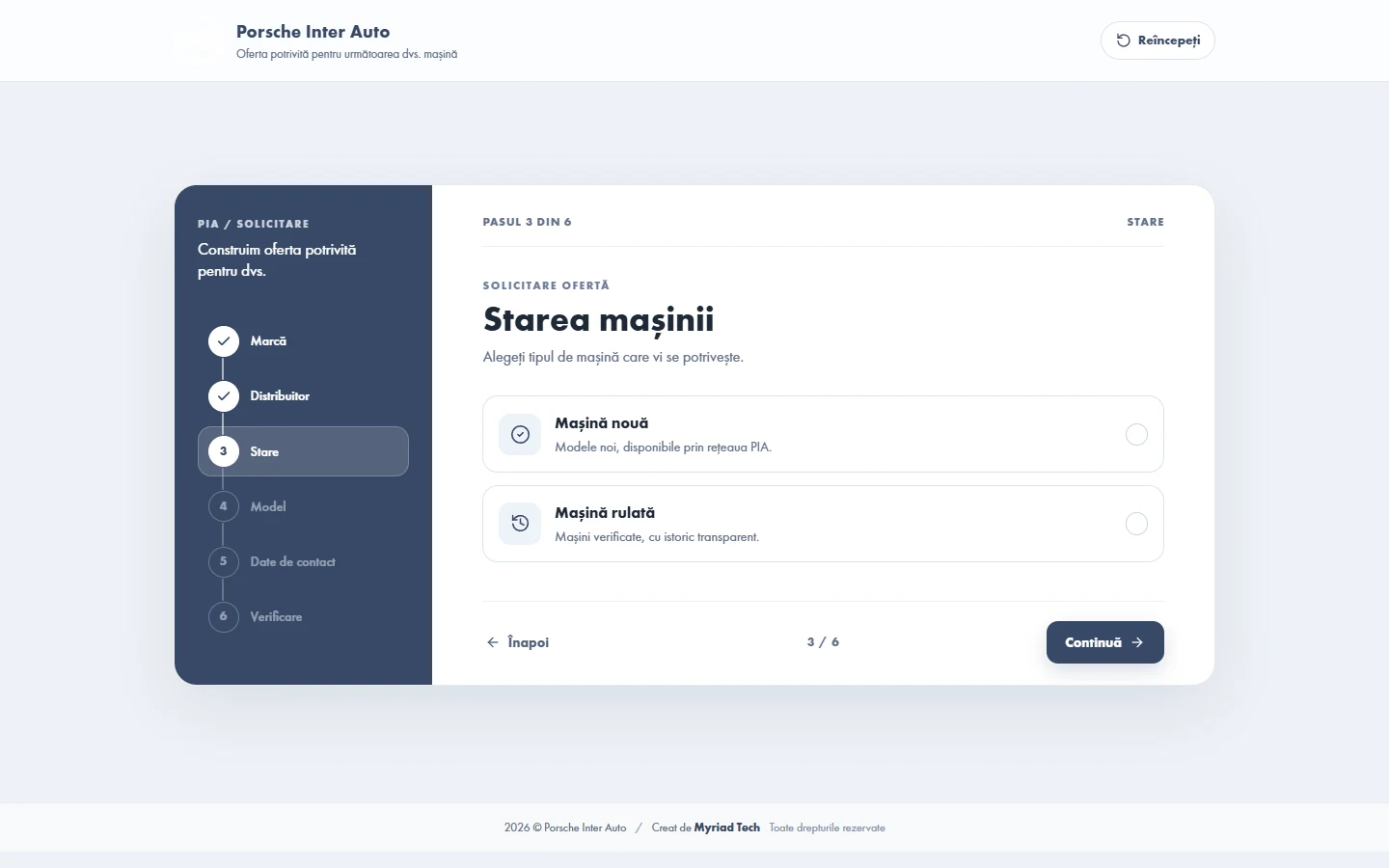Open the Porsche Inter Auto header title

(x=313, y=32)
